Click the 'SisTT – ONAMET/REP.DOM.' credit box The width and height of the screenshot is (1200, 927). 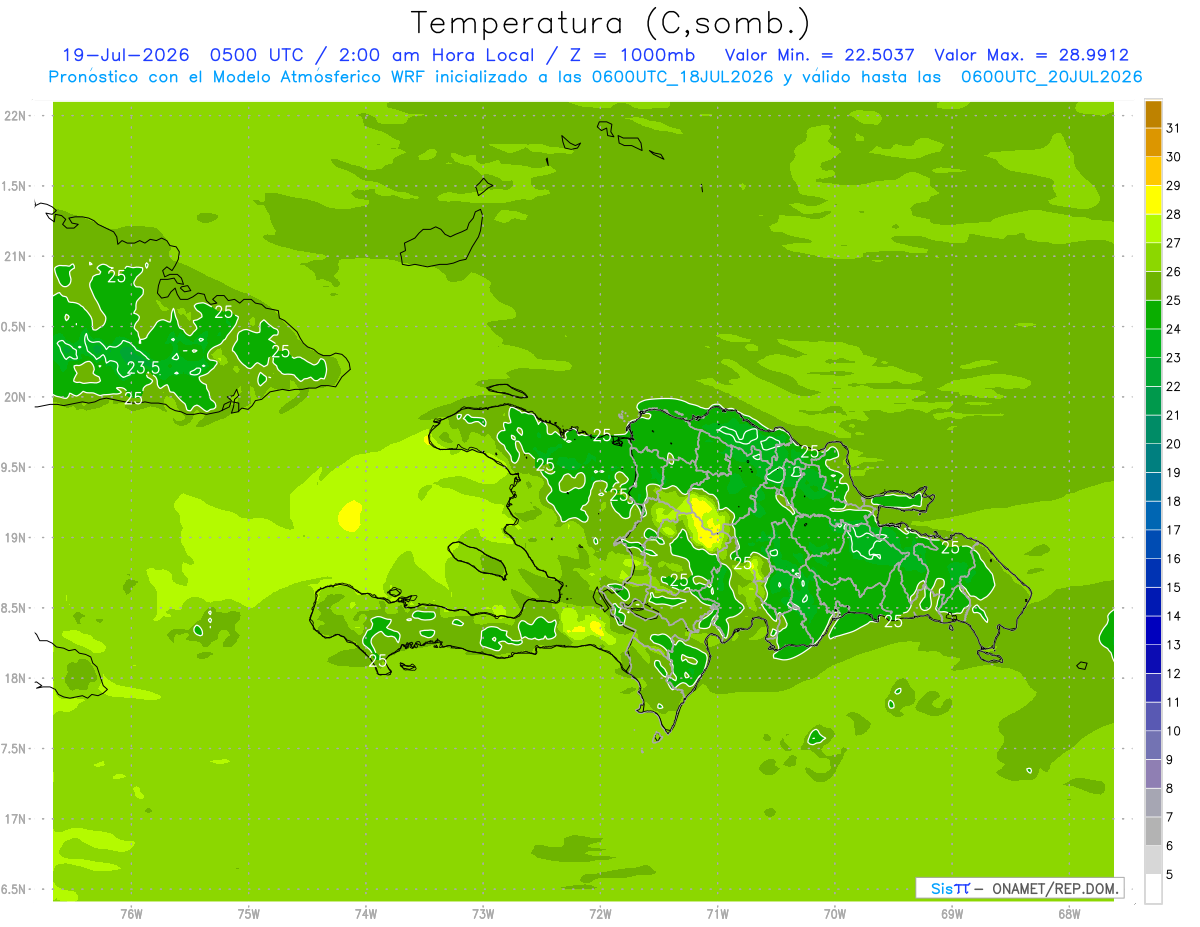[1019, 888]
